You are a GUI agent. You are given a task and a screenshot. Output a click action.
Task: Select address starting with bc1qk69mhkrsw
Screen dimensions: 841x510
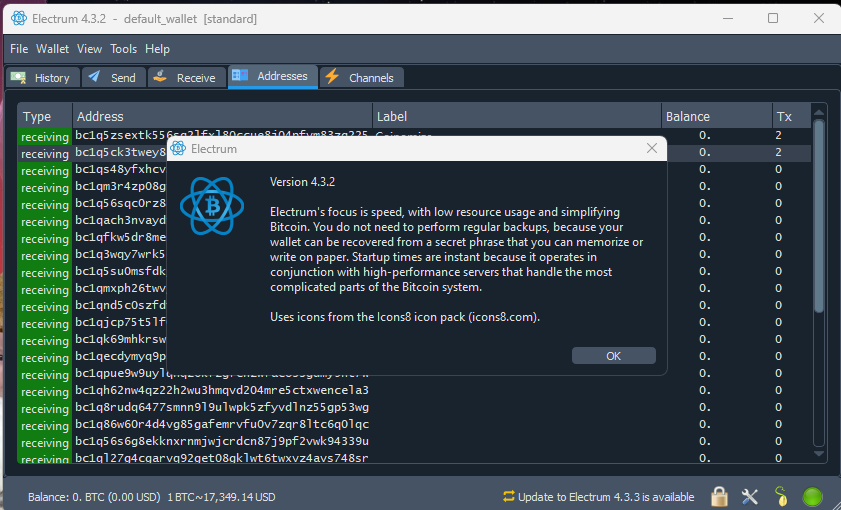click(120, 339)
